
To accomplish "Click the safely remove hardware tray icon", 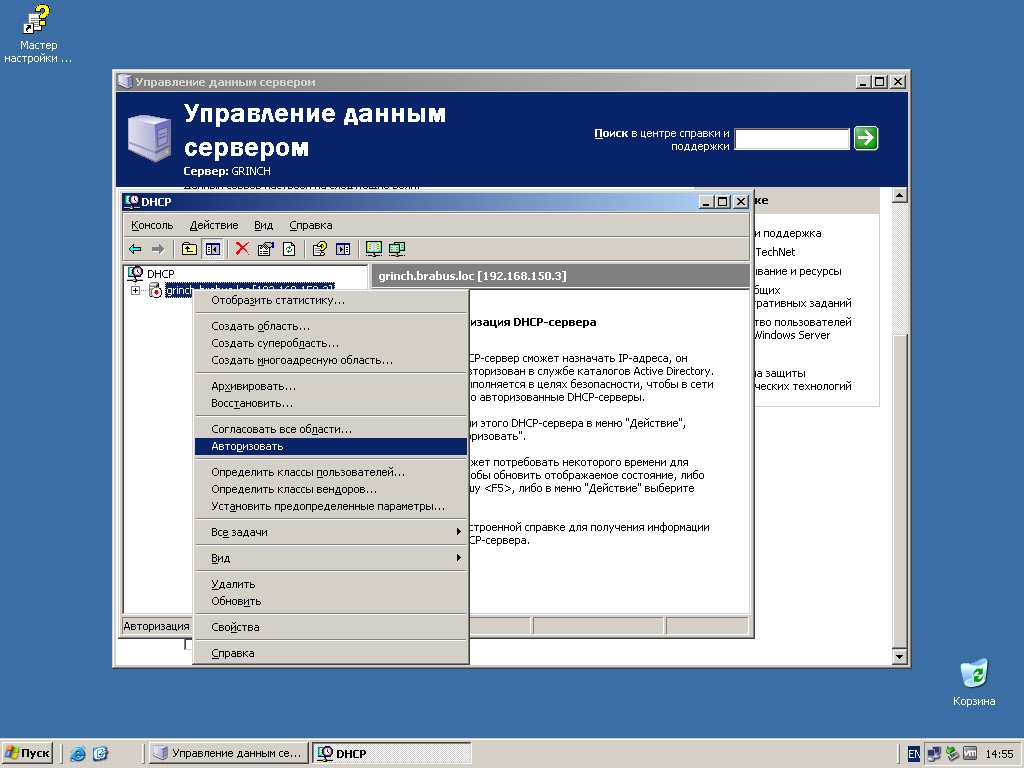I will 952,754.
